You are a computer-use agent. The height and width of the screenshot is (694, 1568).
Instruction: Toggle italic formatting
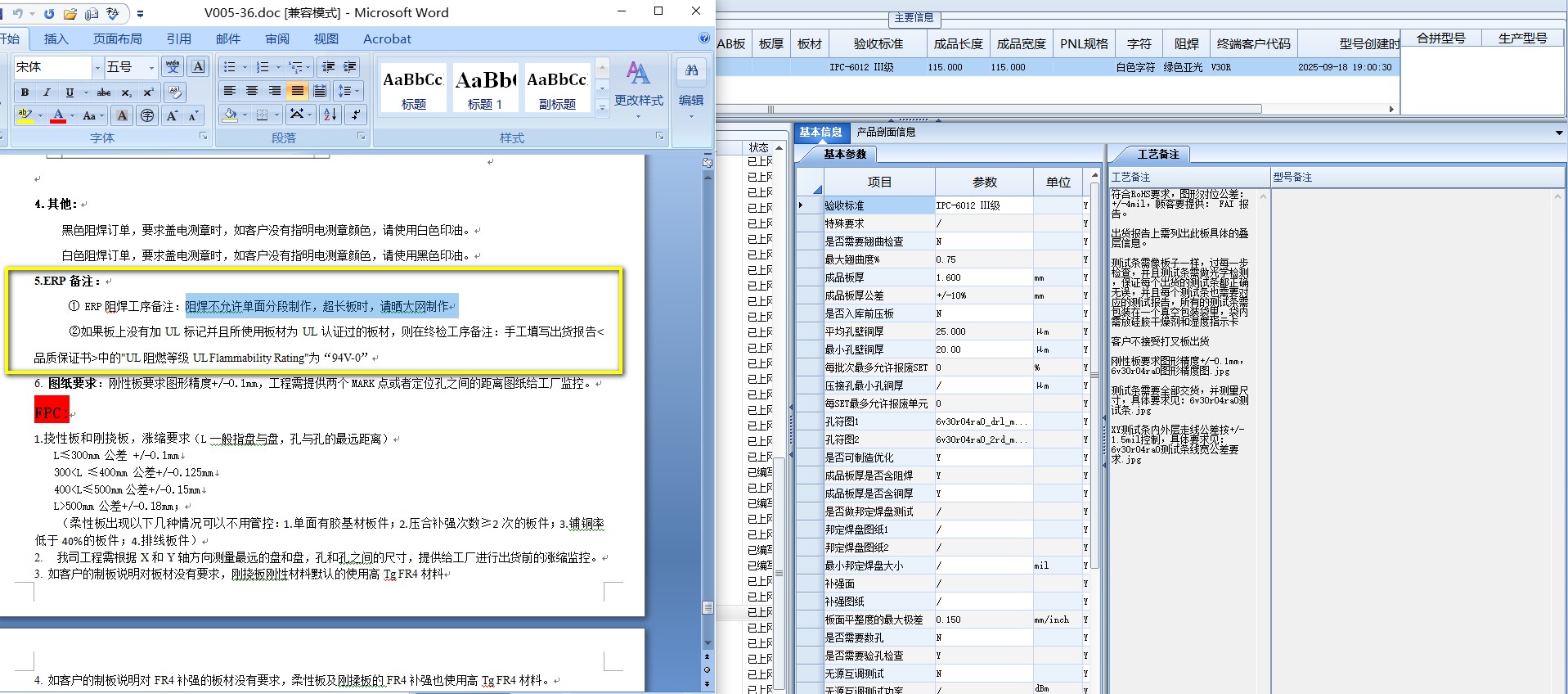click(x=47, y=92)
